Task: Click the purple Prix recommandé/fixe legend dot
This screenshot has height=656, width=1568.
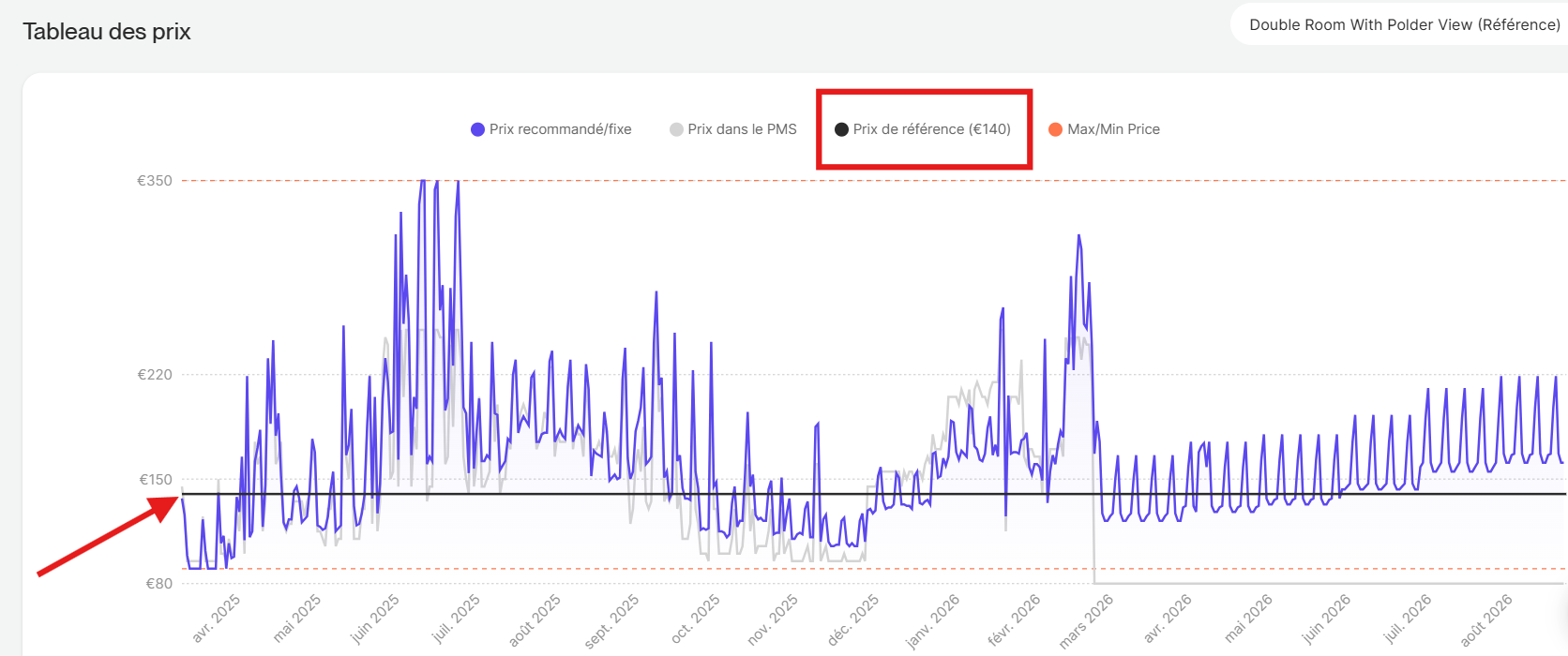Action: pos(477,129)
